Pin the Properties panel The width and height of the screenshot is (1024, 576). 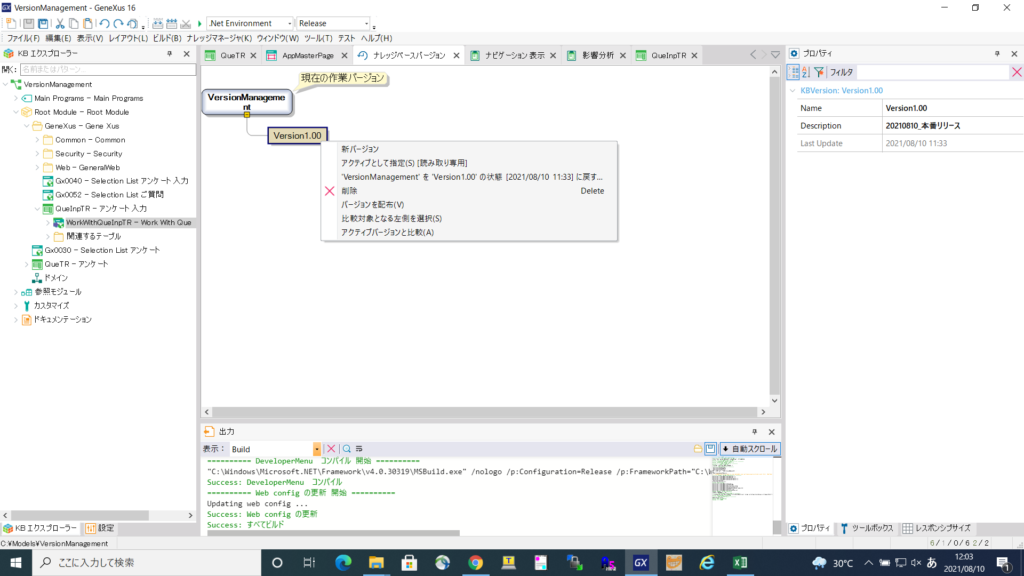point(997,54)
